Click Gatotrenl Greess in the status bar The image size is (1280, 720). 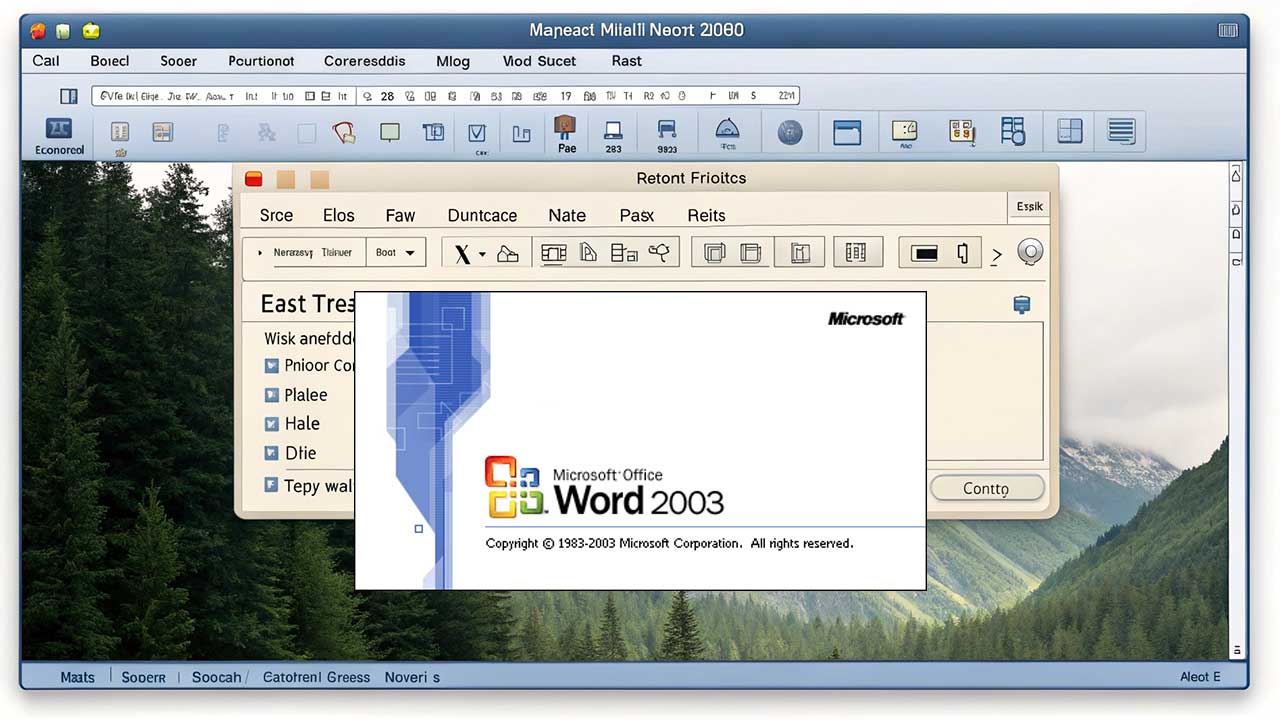point(316,677)
